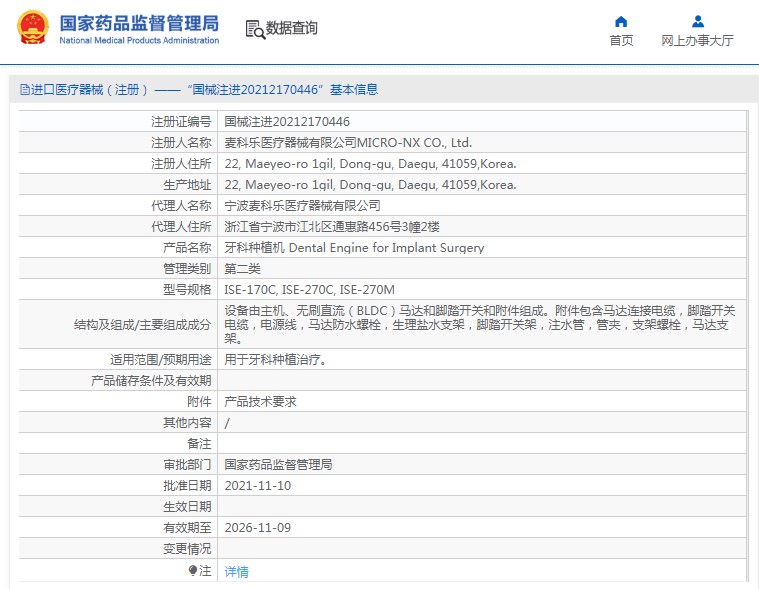Viewport: 759px width, 589px height.
Task: Click address value in 注册人住所 row
Action: tap(370, 164)
